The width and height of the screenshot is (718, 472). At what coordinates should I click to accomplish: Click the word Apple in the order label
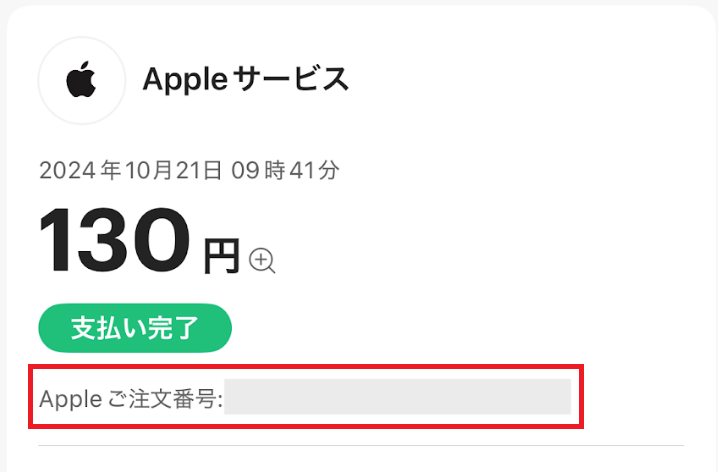(70, 400)
